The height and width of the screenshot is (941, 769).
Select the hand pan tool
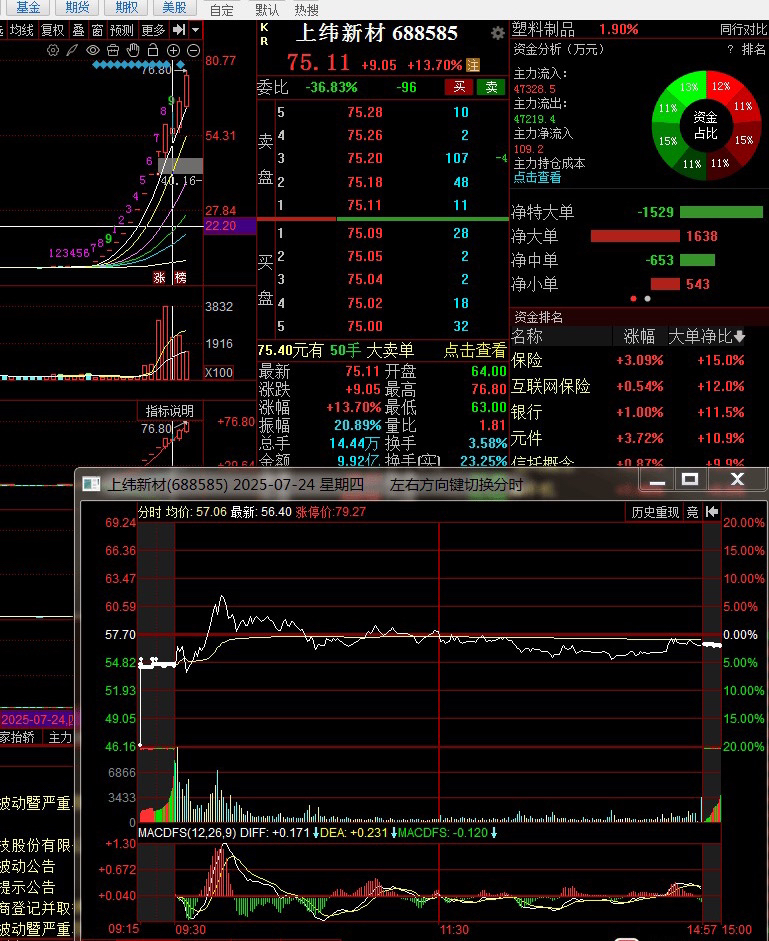[x=133, y=50]
